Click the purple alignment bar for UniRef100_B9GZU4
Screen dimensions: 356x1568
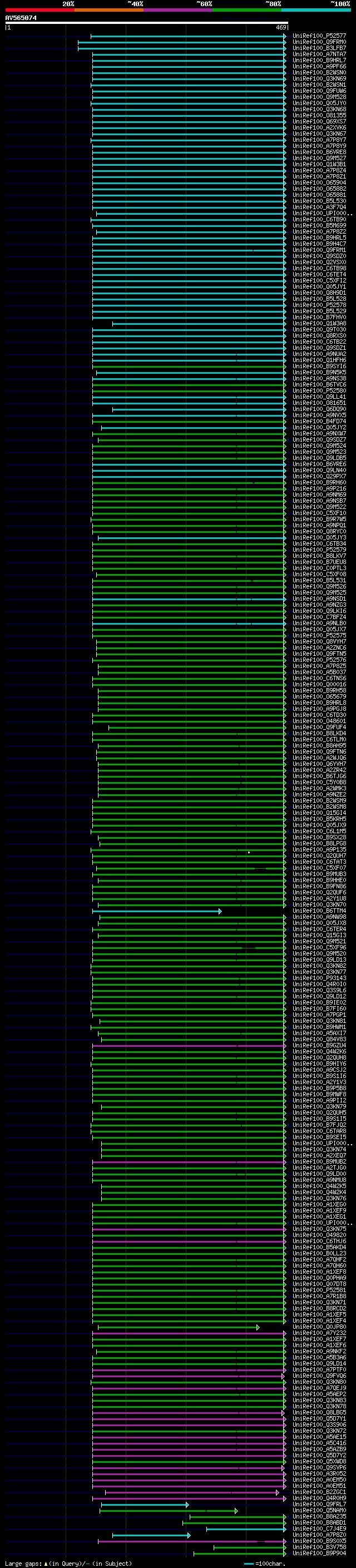pyautogui.click(x=189, y=1045)
